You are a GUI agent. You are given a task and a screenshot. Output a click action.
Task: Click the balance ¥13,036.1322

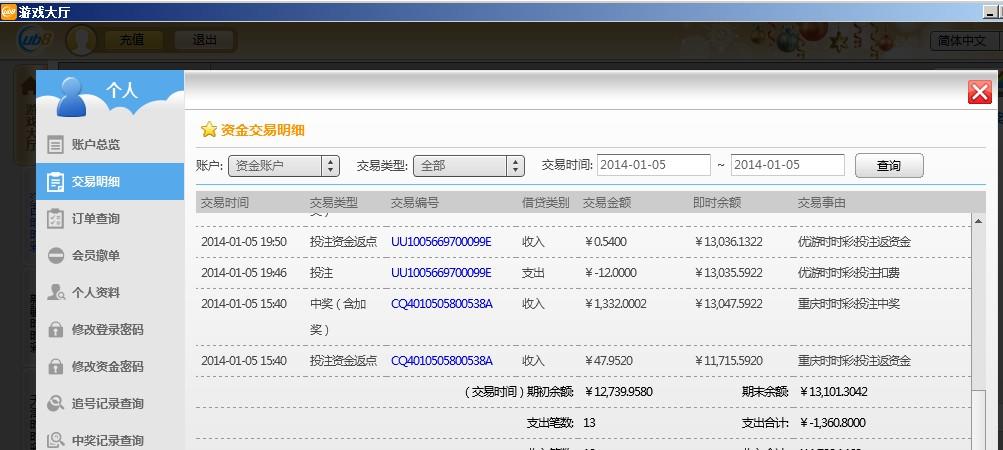[728, 242]
